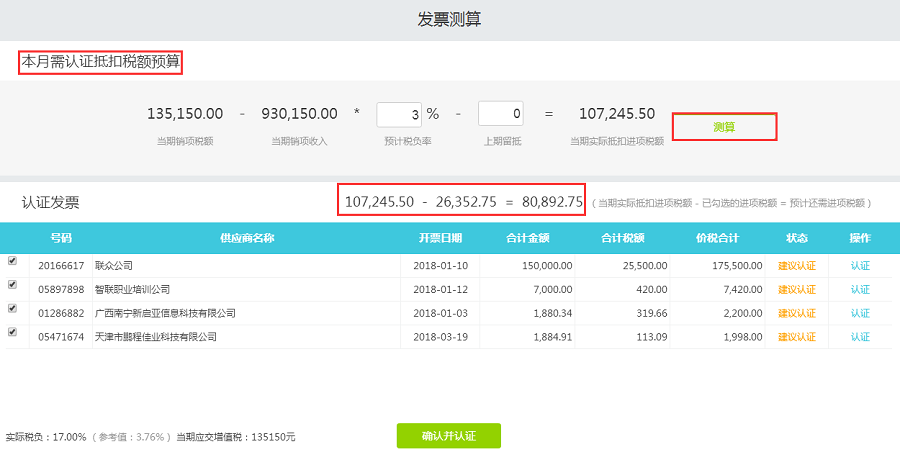Click the 合计税额 column header
Viewport: 900px width, 452px height.
coord(623,238)
